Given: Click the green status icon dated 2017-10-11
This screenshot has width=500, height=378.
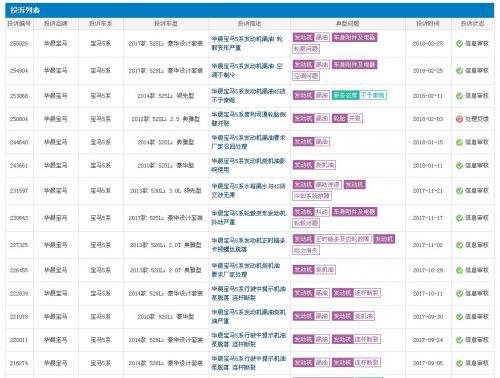Looking at the screenshot, I should [459, 294].
